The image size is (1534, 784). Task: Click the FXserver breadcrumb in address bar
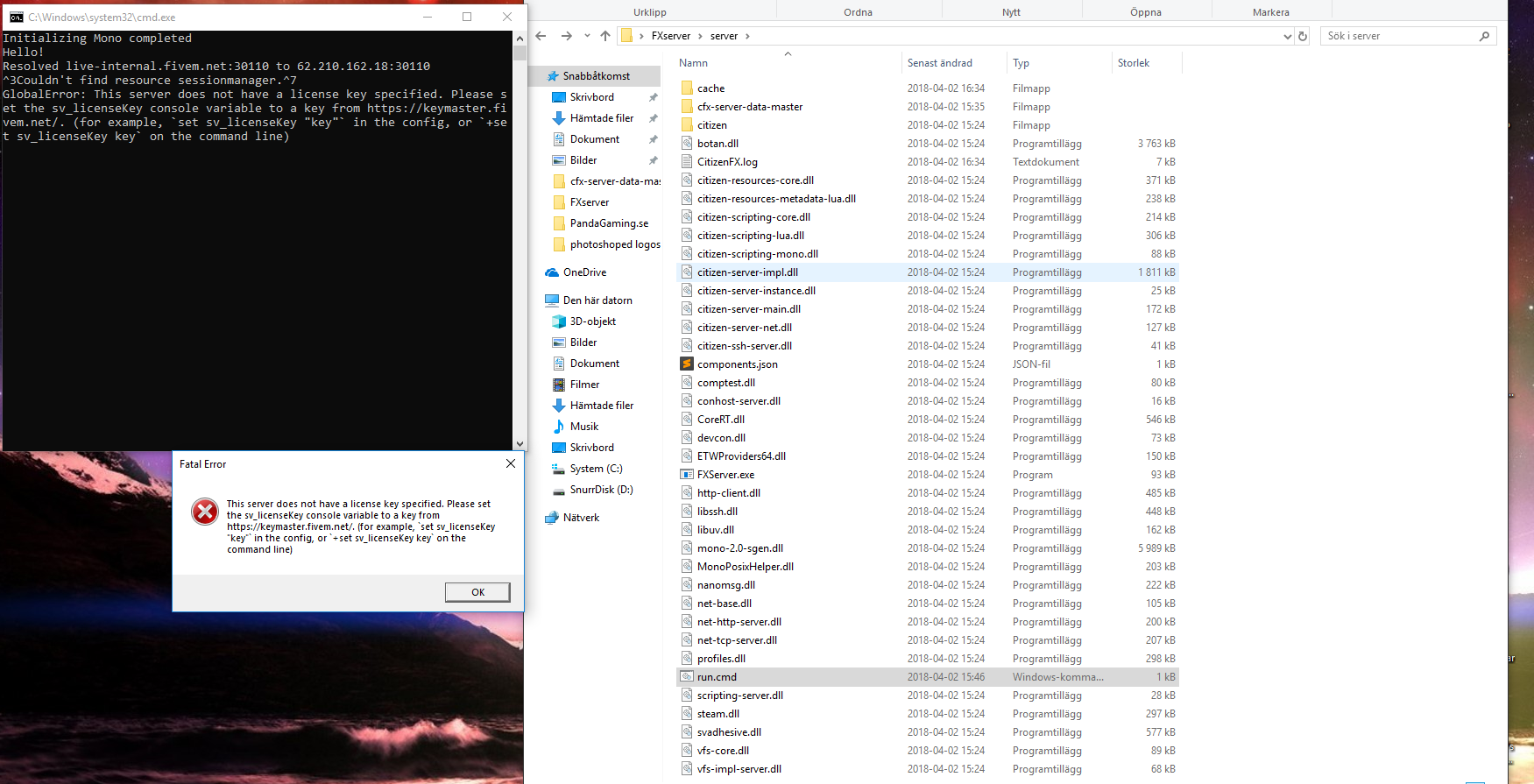point(671,36)
